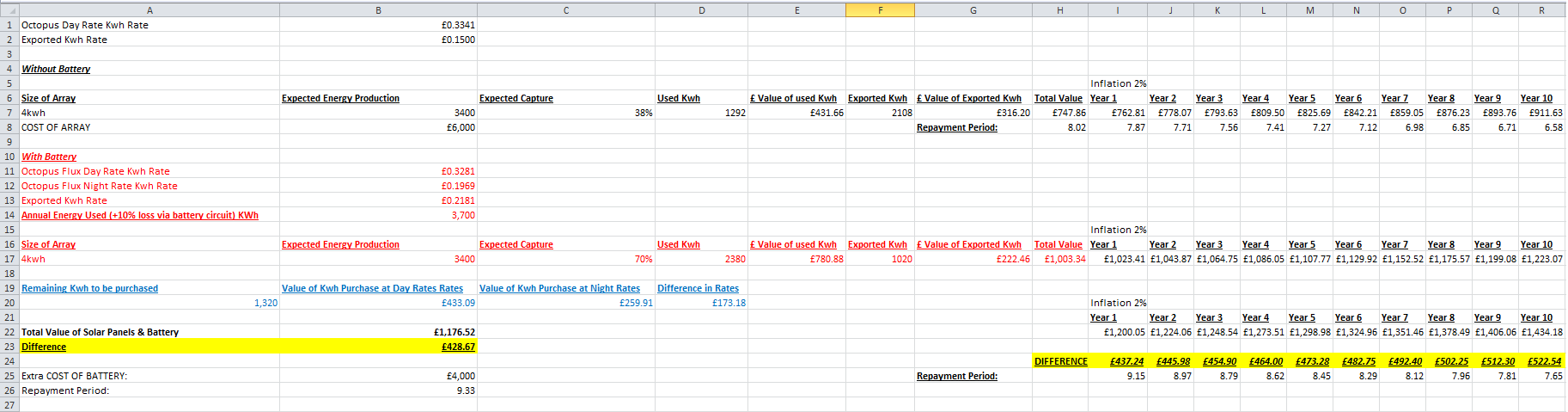The width and height of the screenshot is (1568, 412).
Task: Select the row 1 header
Action: 9,25
